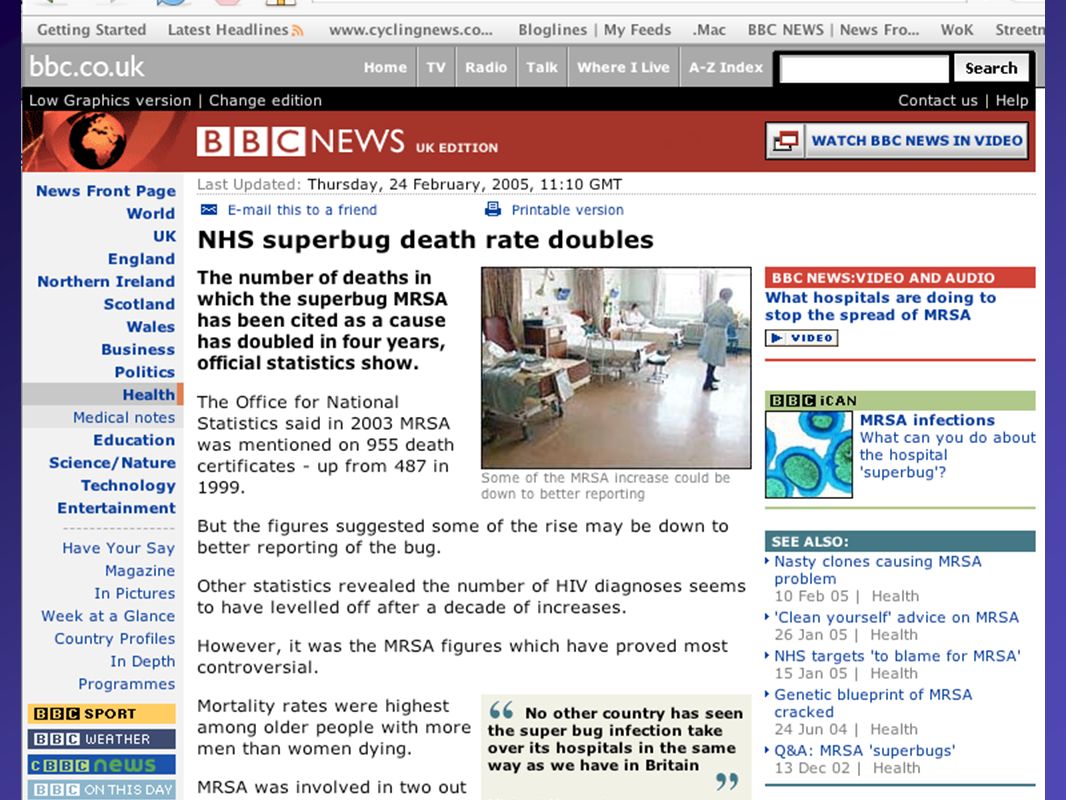Click the BBC Sport banner

tap(101, 714)
